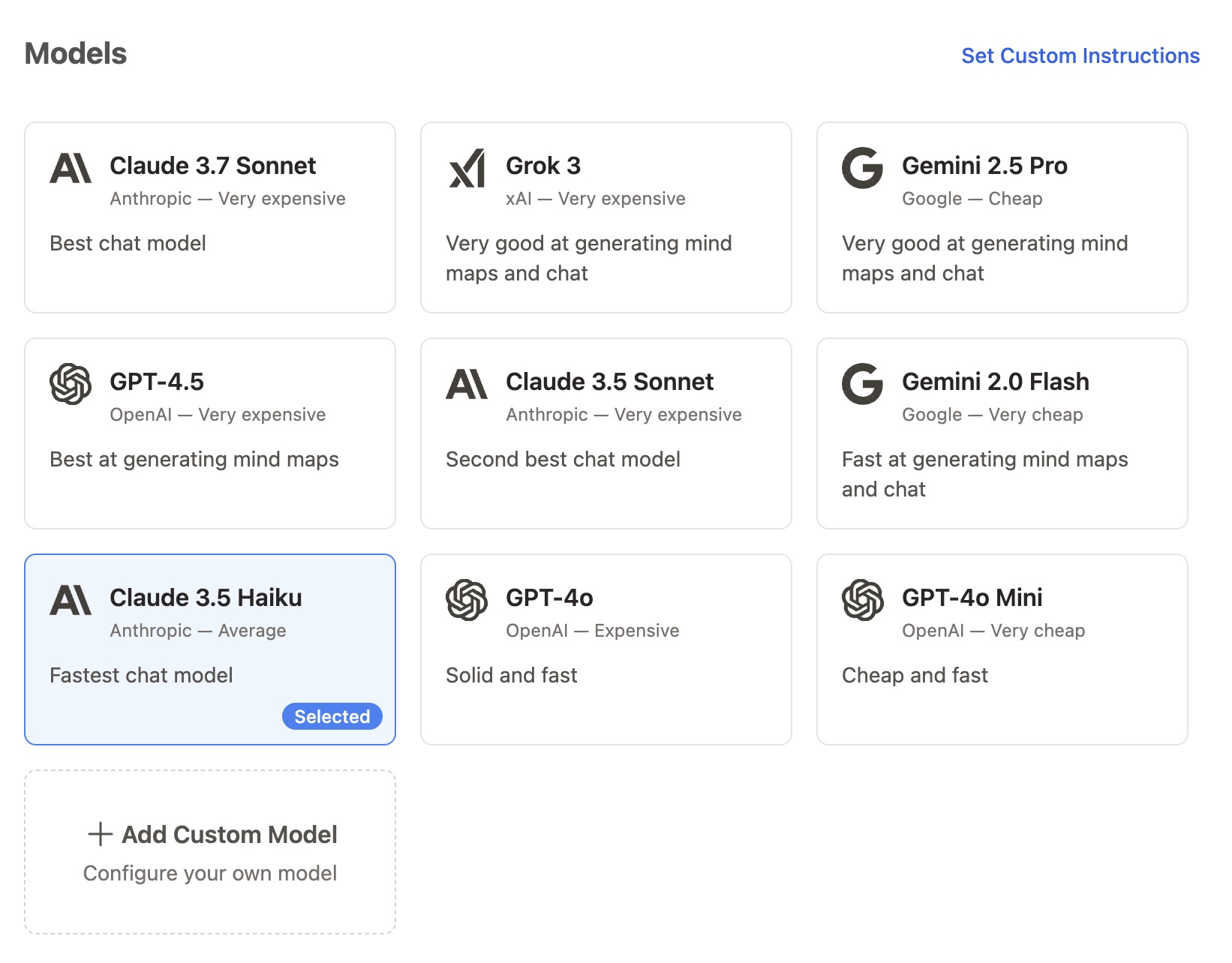Click the Anthropic logo on Claude 3.7 Sonnet card
Image resolution: width=1232 pixels, height=963 pixels.
coord(71,168)
